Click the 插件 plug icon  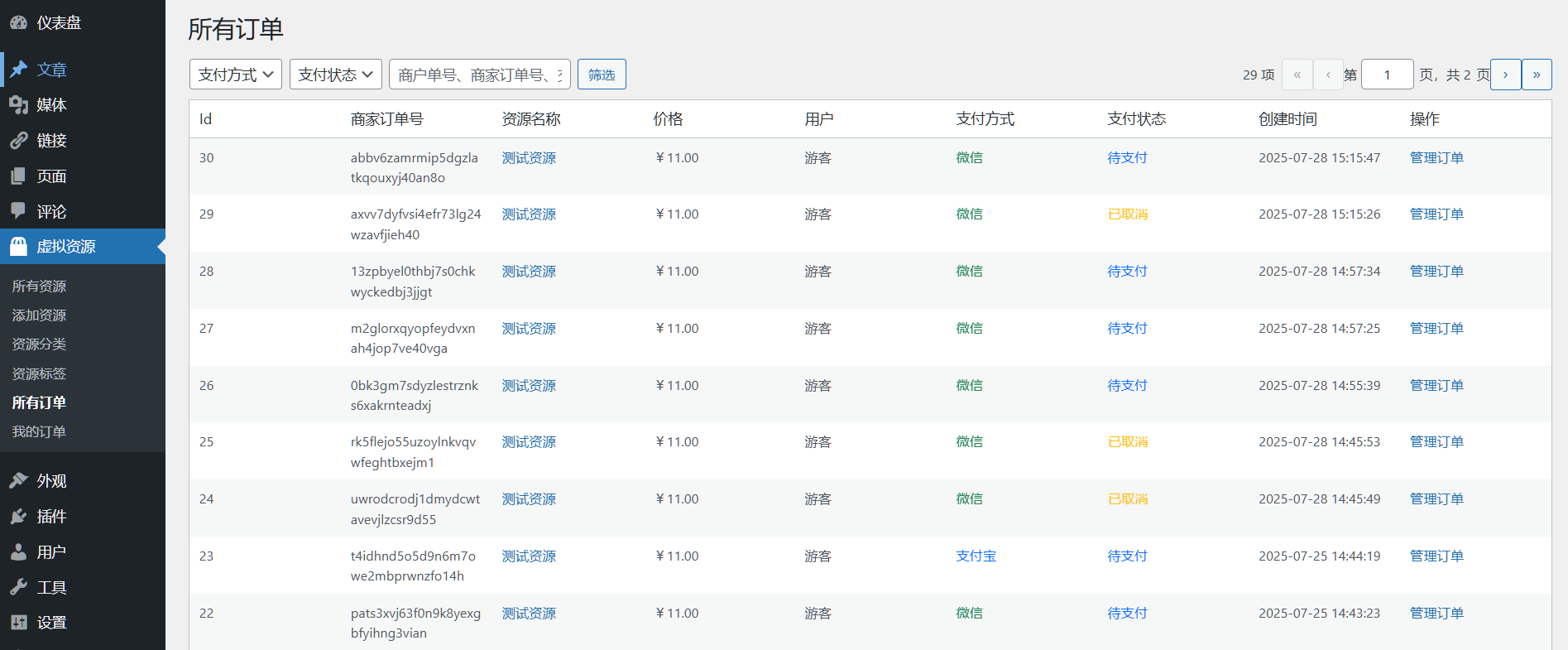tap(18, 517)
